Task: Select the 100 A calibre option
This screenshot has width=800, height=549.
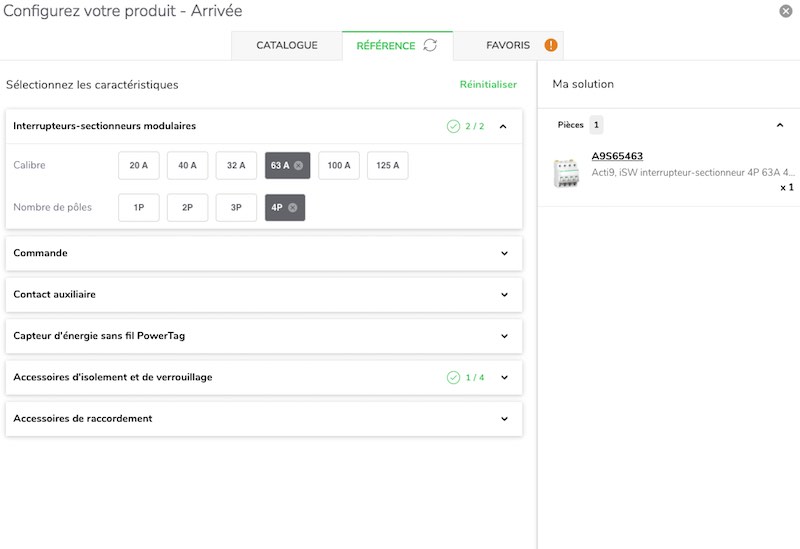Action: [x=339, y=165]
